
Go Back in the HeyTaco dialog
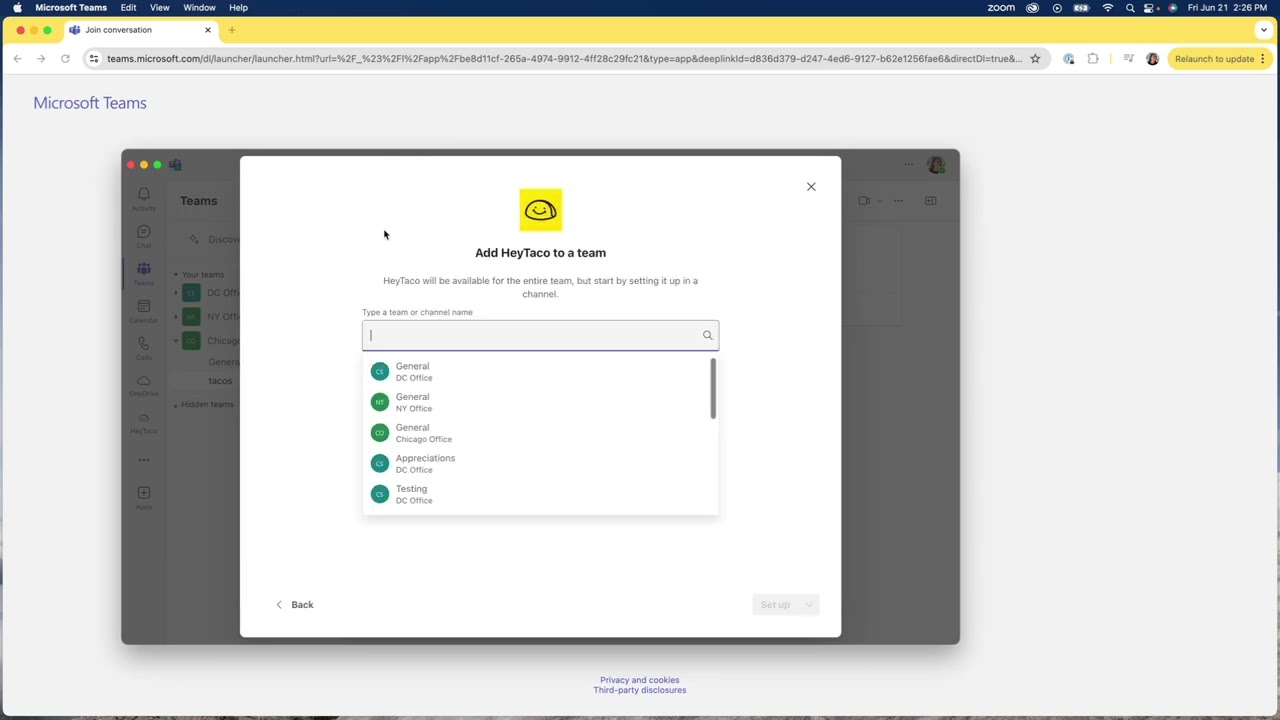coord(295,605)
